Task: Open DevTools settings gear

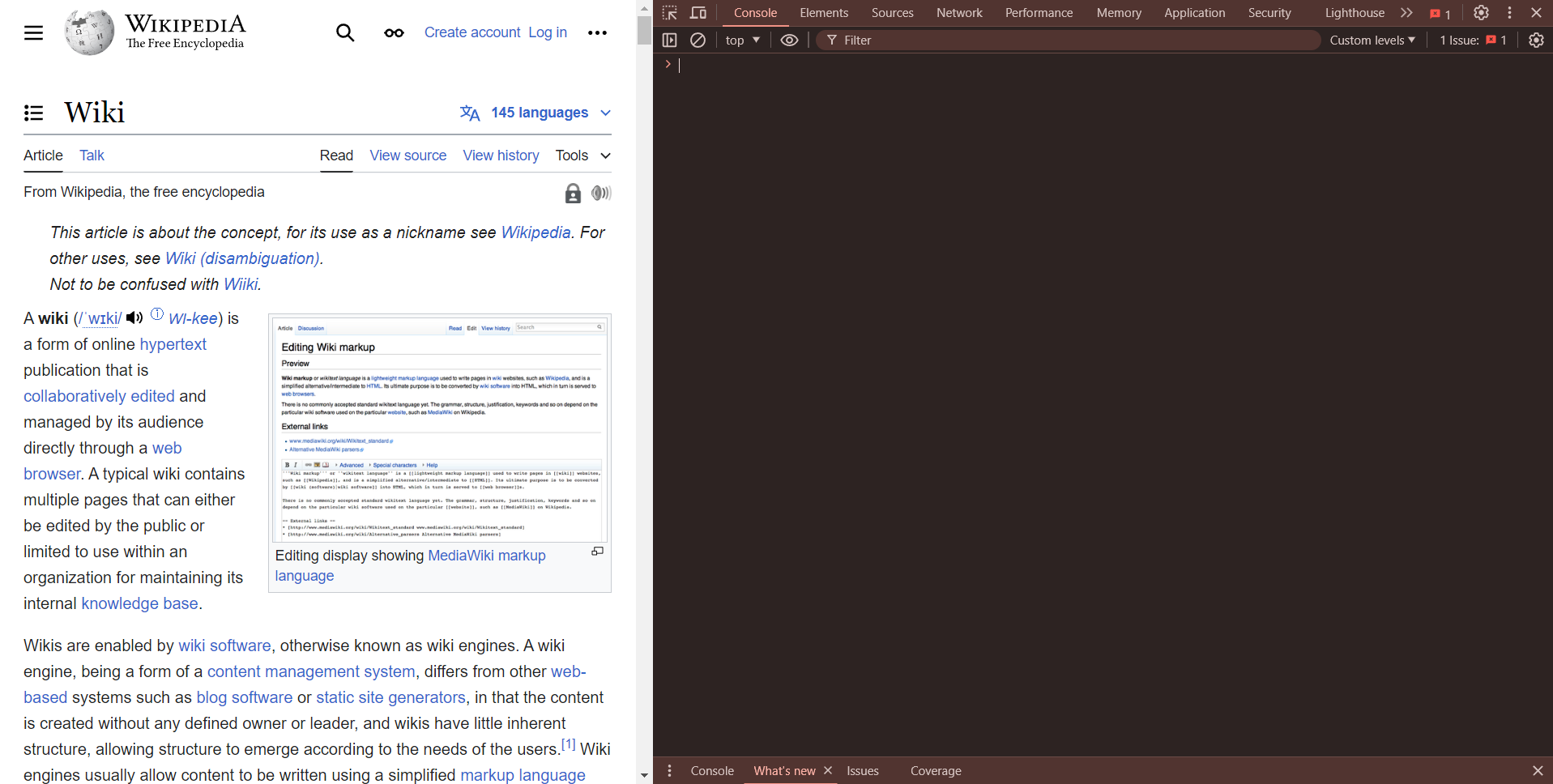Action: click(x=1481, y=13)
